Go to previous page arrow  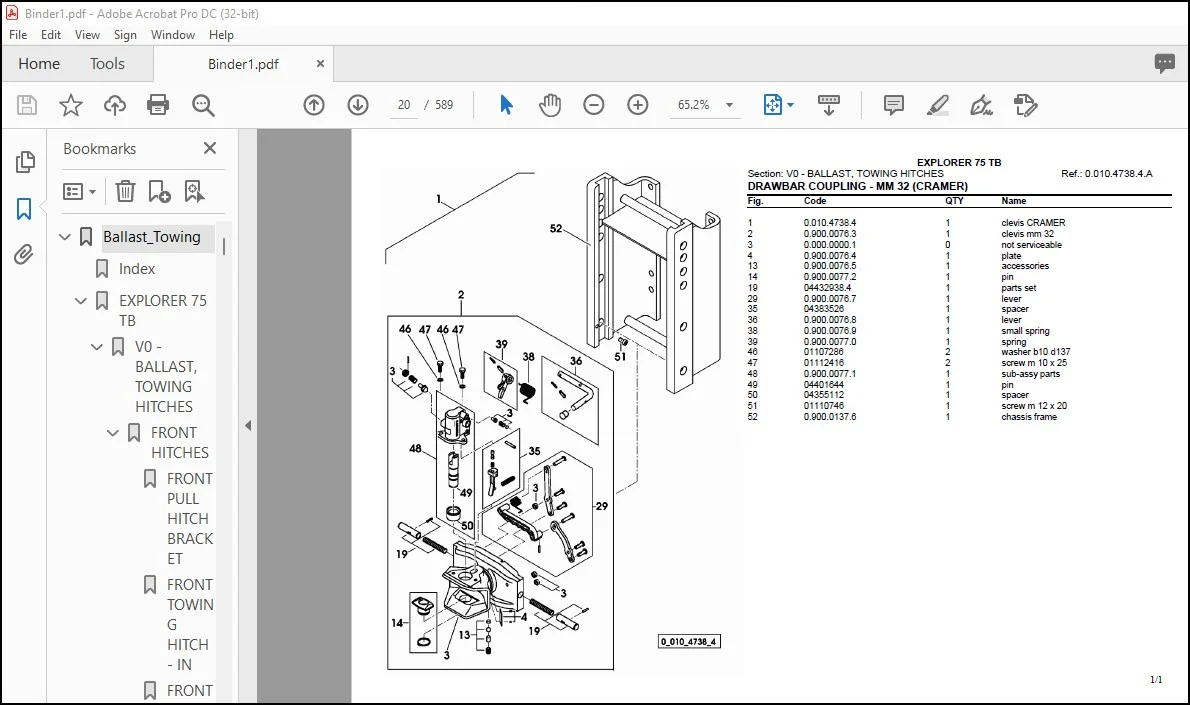pyautogui.click(x=313, y=105)
